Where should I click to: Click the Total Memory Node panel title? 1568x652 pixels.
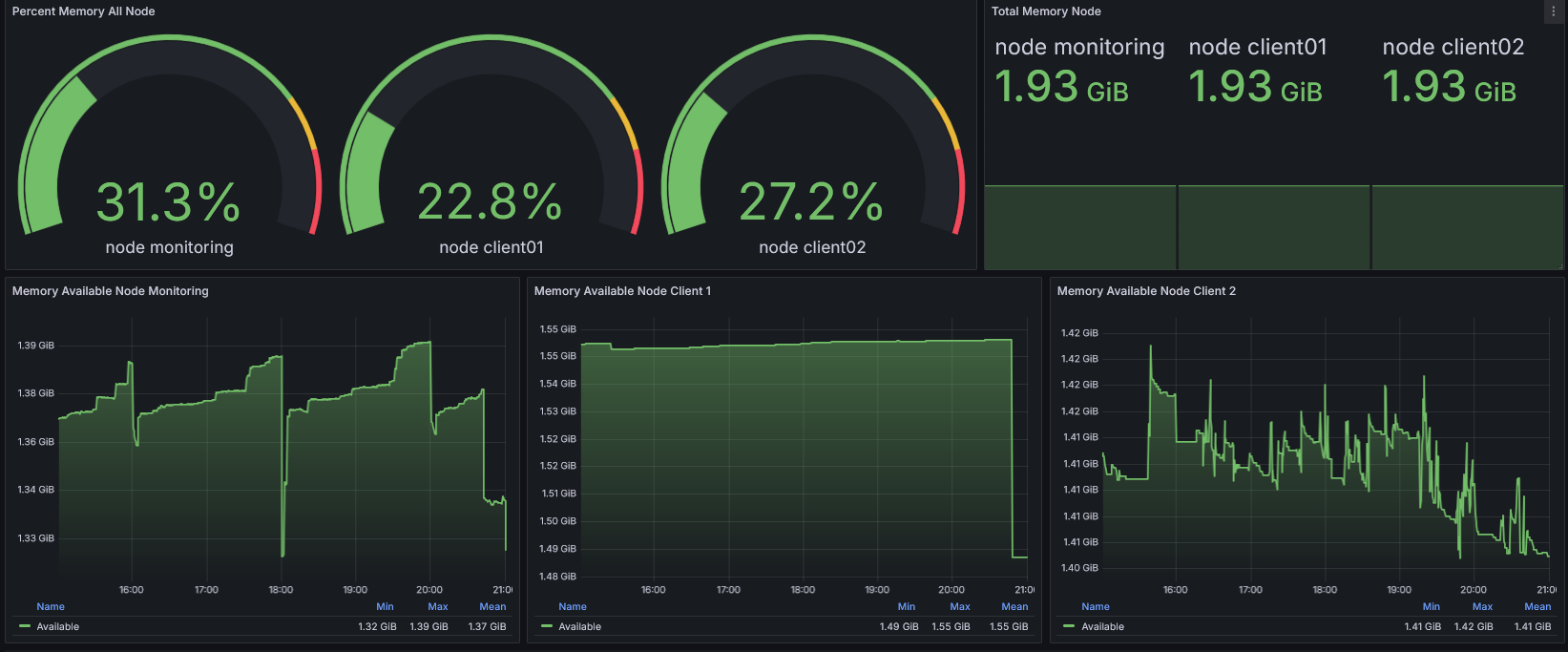[x=1045, y=11]
